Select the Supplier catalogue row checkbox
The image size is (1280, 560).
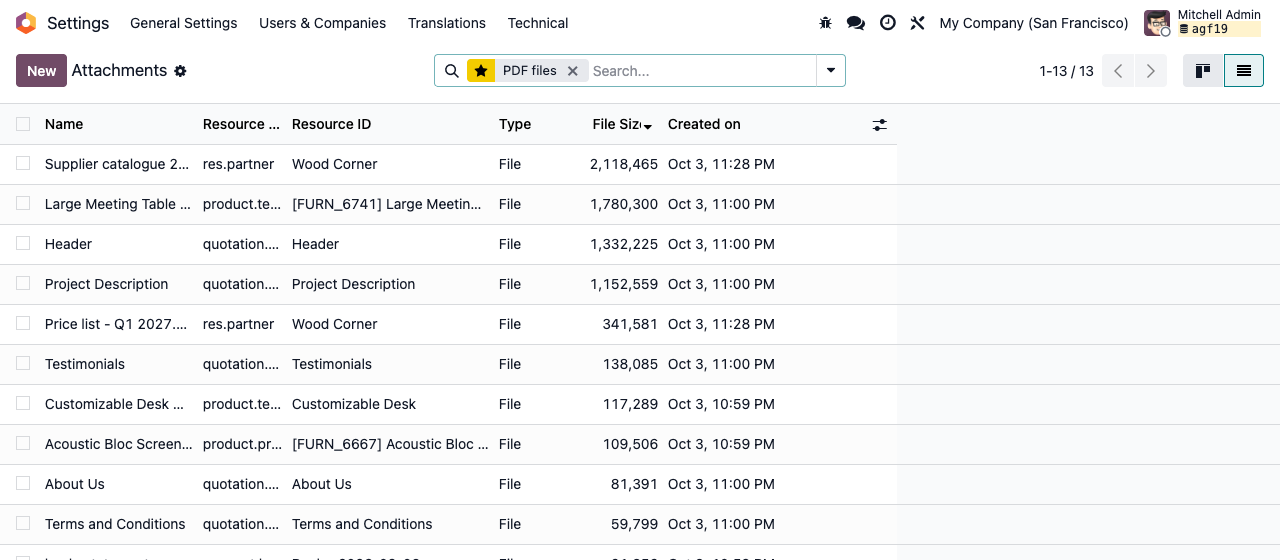tap(23, 163)
